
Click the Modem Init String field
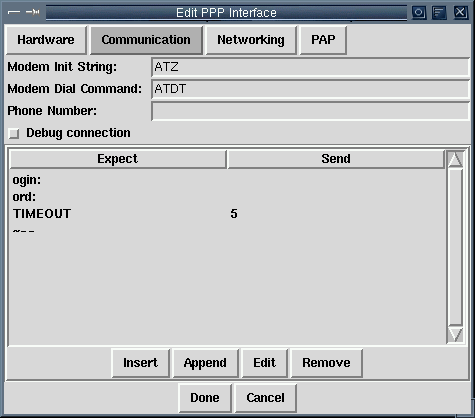coord(310,67)
